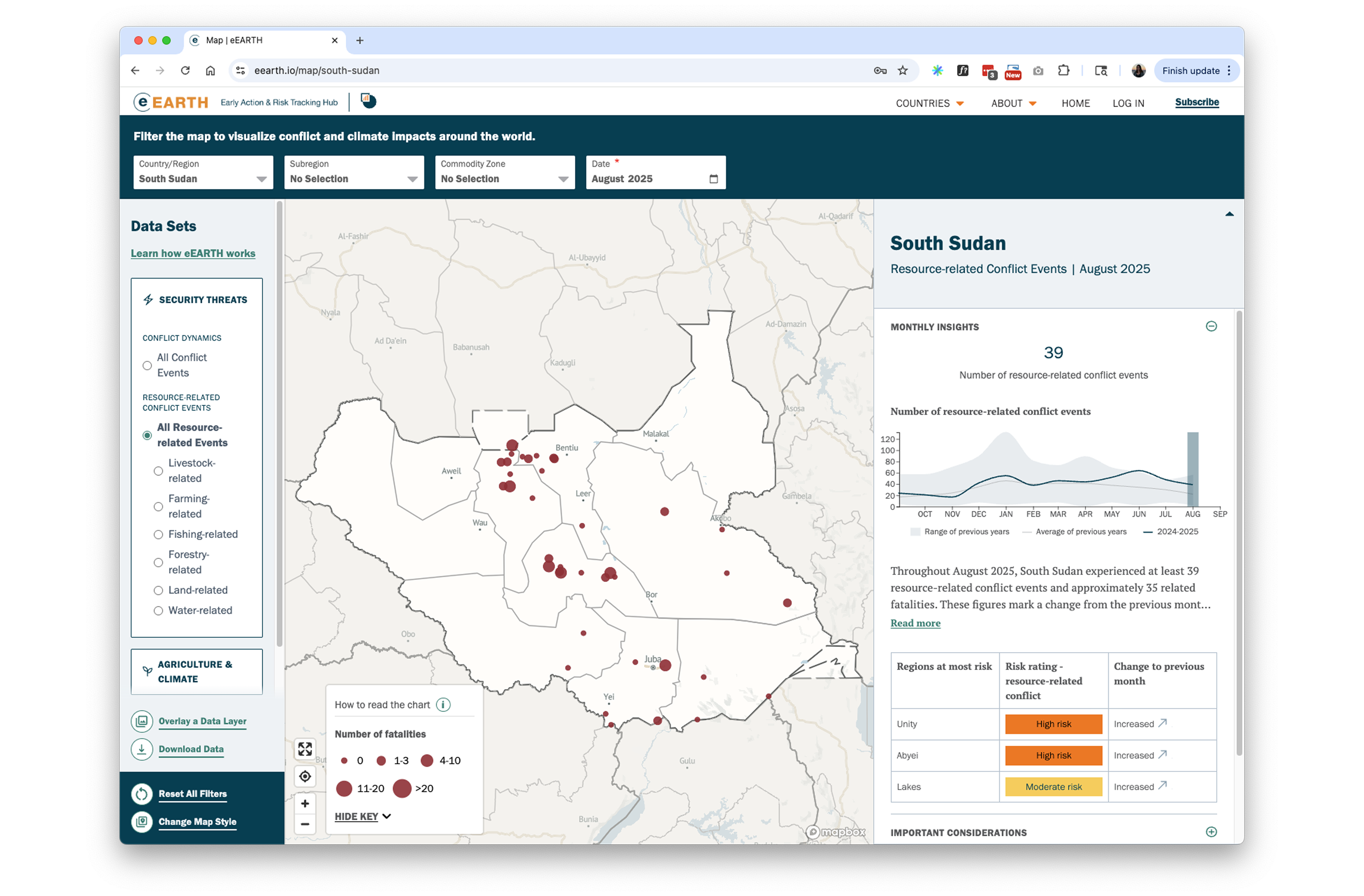This screenshot has width=1364, height=896.
Task: Open the Change Map Style tool
Action: coord(197,822)
